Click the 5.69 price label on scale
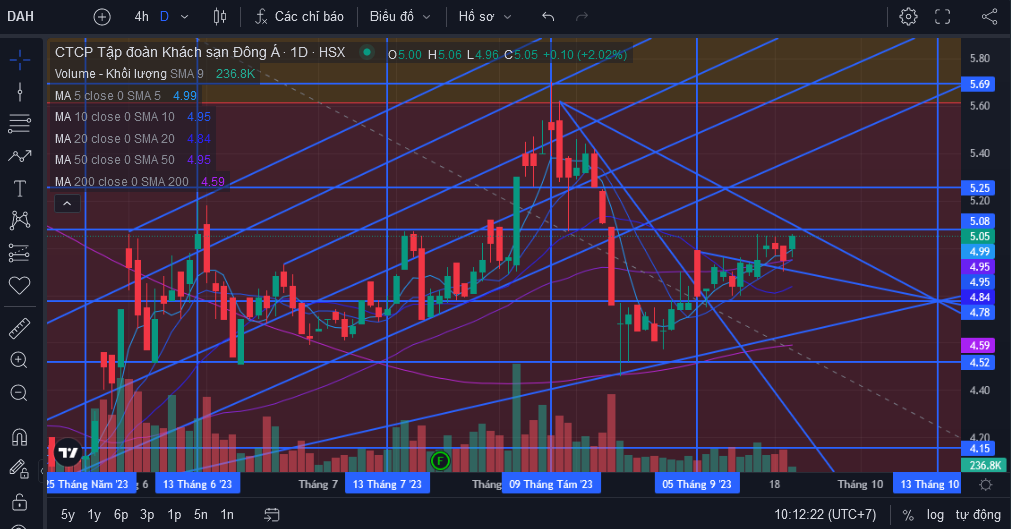The height and width of the screenshot is (529, 1011). [979, 85]
